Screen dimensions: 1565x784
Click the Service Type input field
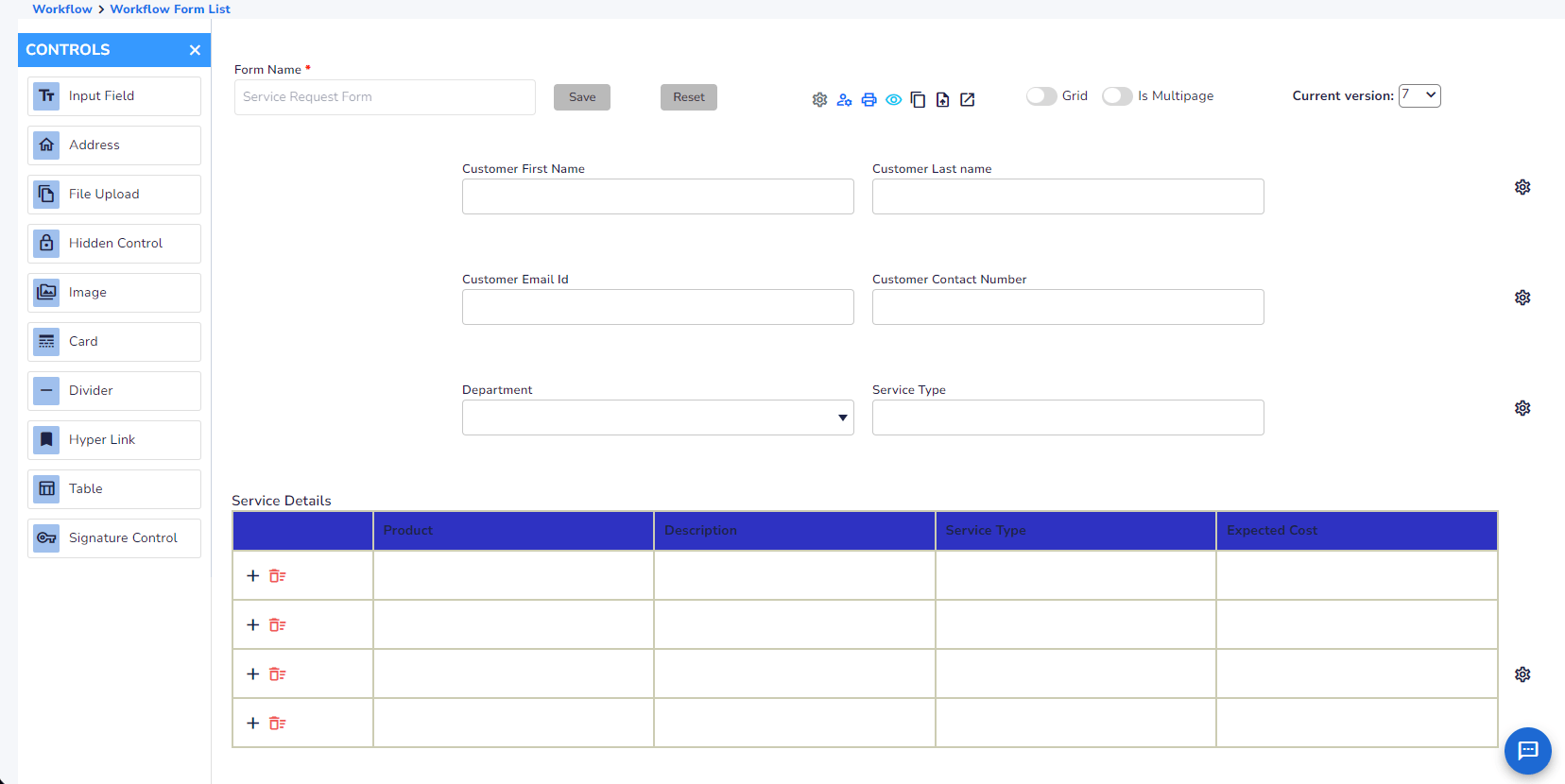[x=1068, y=418]
